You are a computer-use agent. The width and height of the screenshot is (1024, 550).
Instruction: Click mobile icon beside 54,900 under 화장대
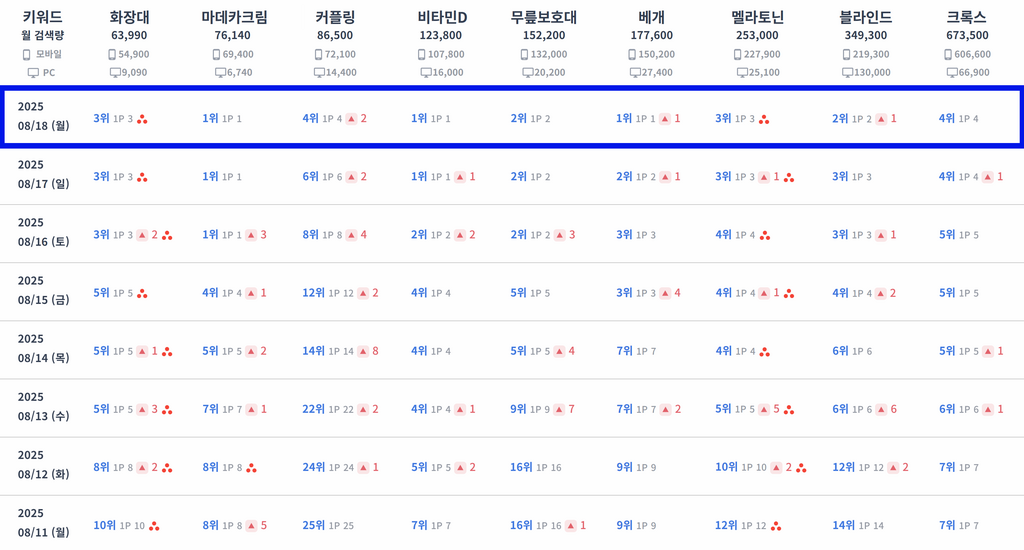pyautogui.click(x=112, y=54)
